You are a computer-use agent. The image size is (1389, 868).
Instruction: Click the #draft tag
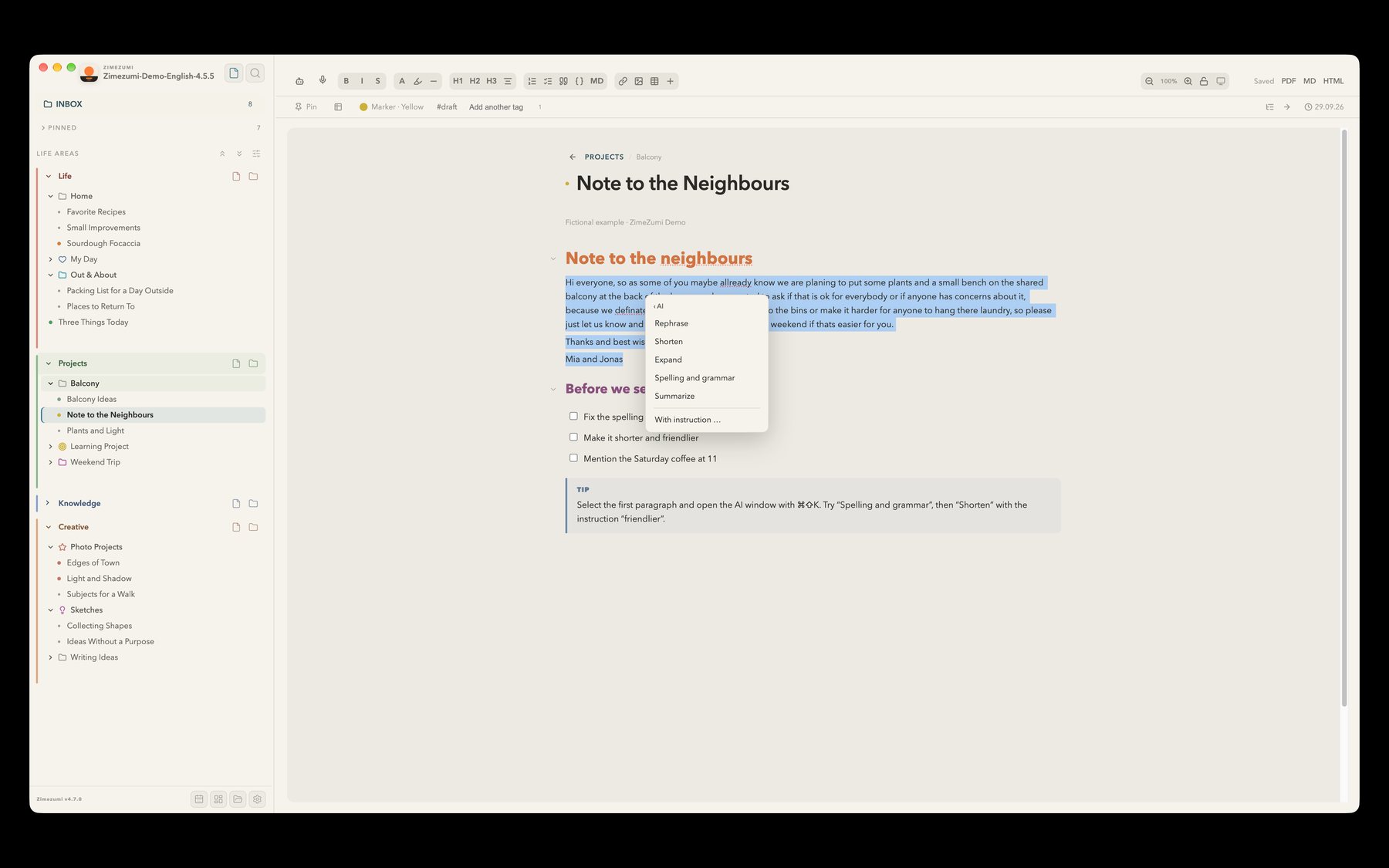tap(447, 107)
